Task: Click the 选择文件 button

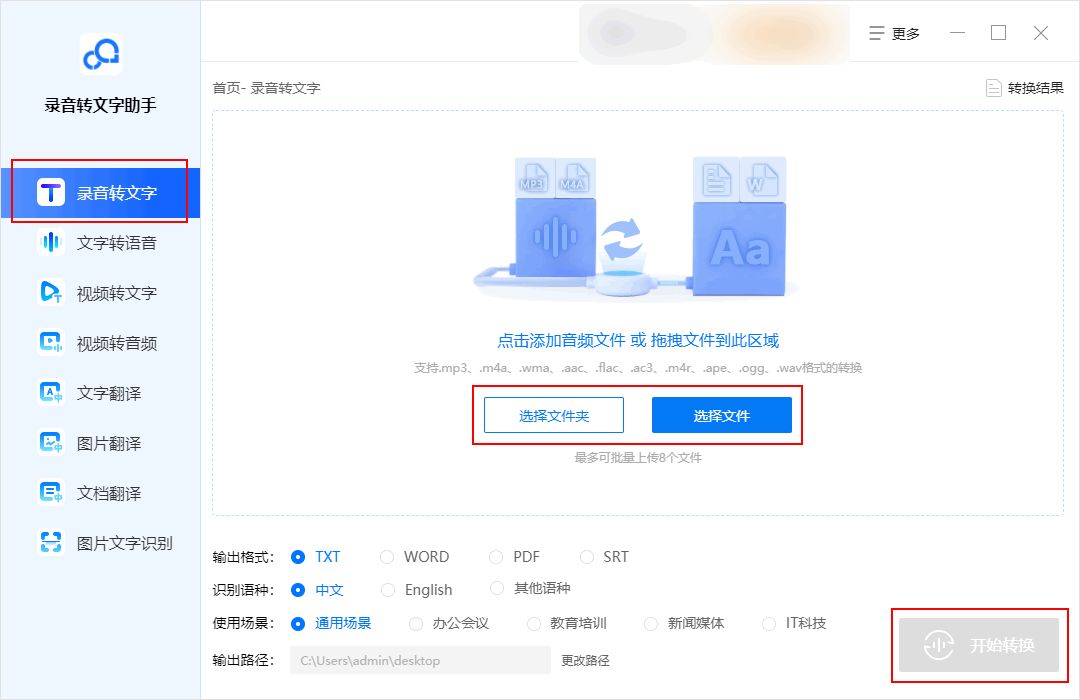Action: tap(722, 415)
